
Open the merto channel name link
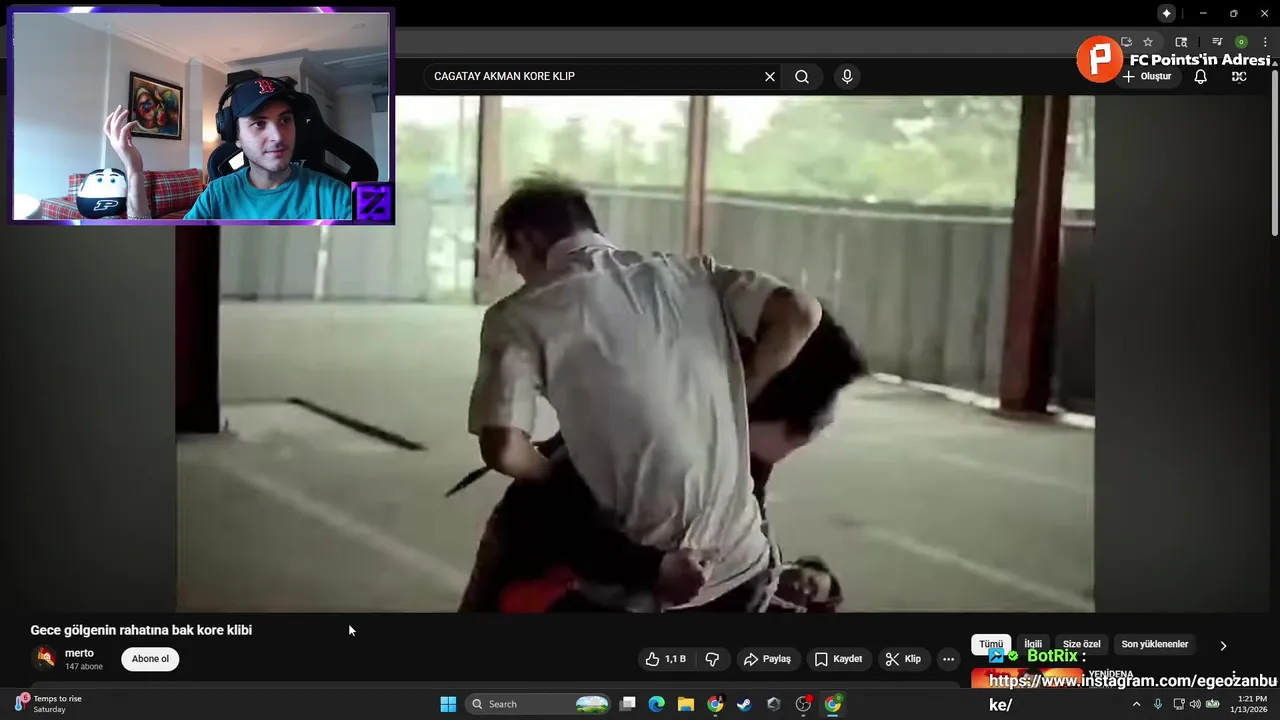click(x=79, y=653)
